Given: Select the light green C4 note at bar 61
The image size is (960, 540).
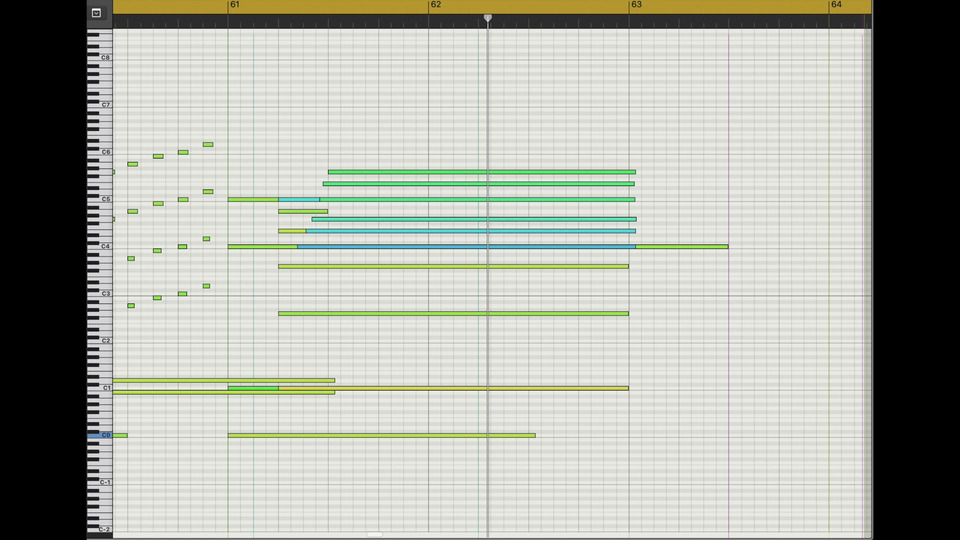Looking at the screenshot, I should pos(263,247).
